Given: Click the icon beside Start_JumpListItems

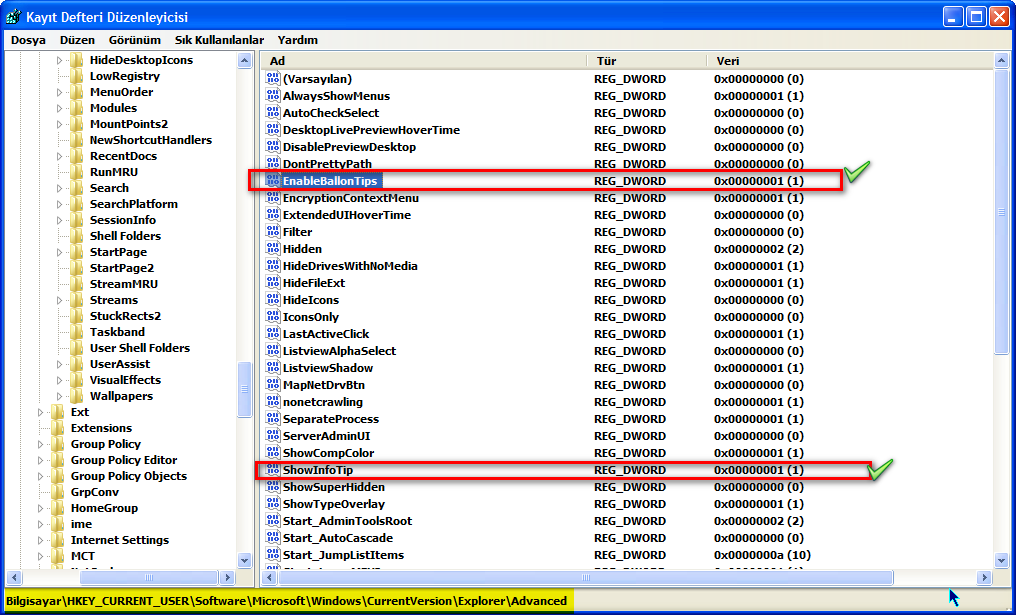Looking at the screenshot, I should tap(273, 555).
